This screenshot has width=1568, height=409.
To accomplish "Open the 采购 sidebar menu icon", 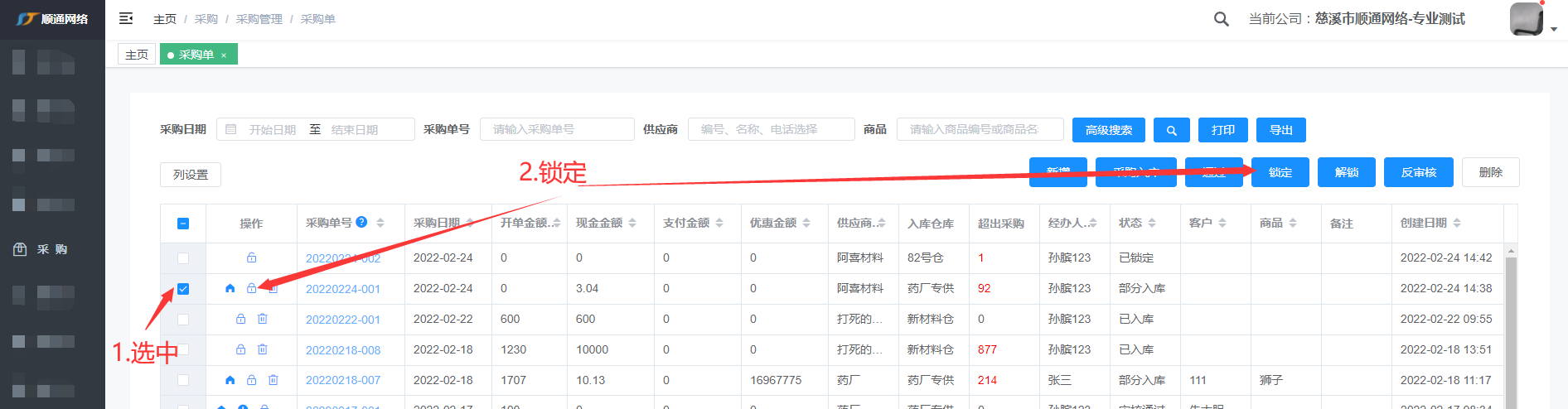I will tap(20, 249).
